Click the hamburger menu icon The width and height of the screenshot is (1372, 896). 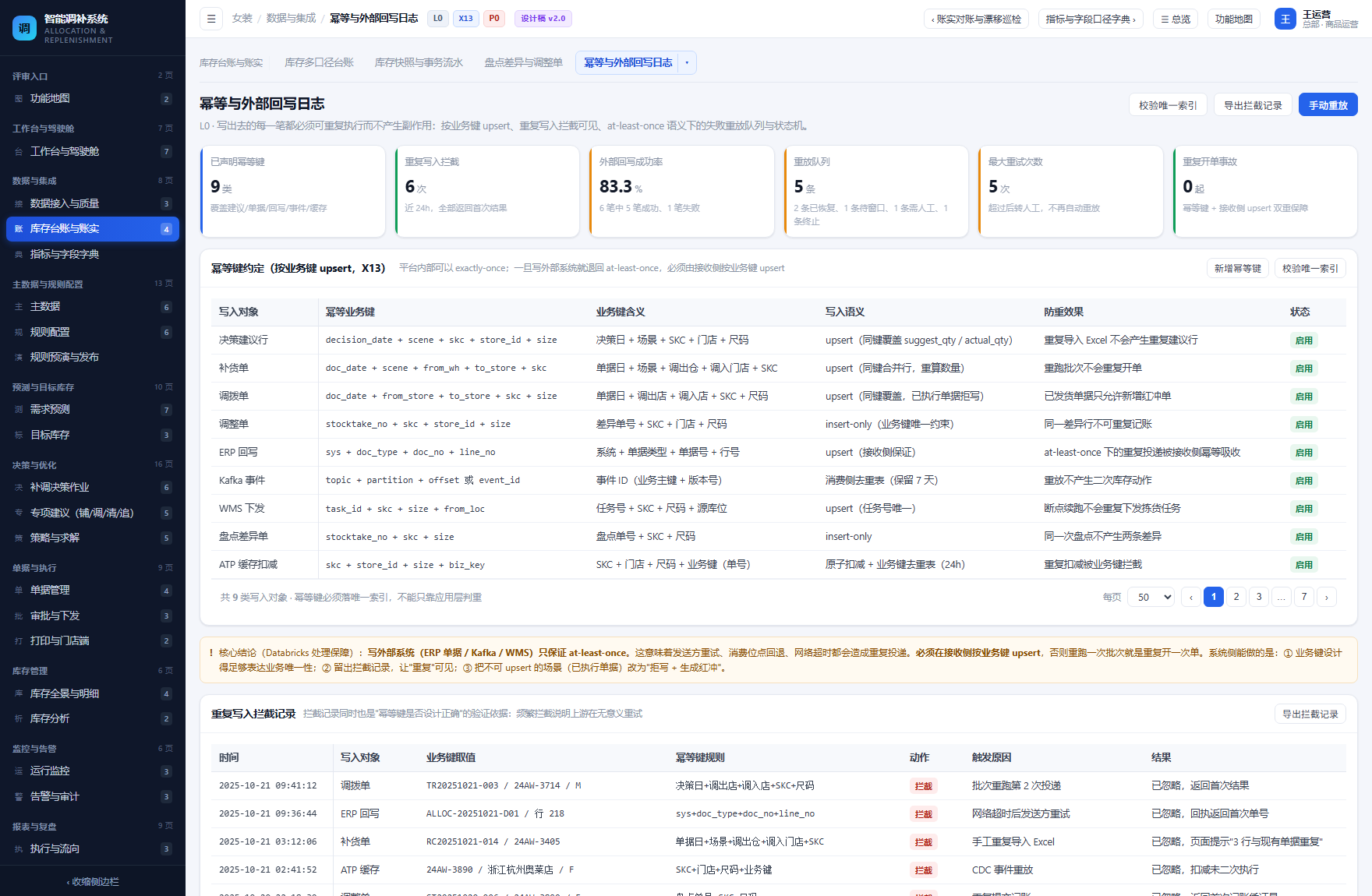point(210,19)
